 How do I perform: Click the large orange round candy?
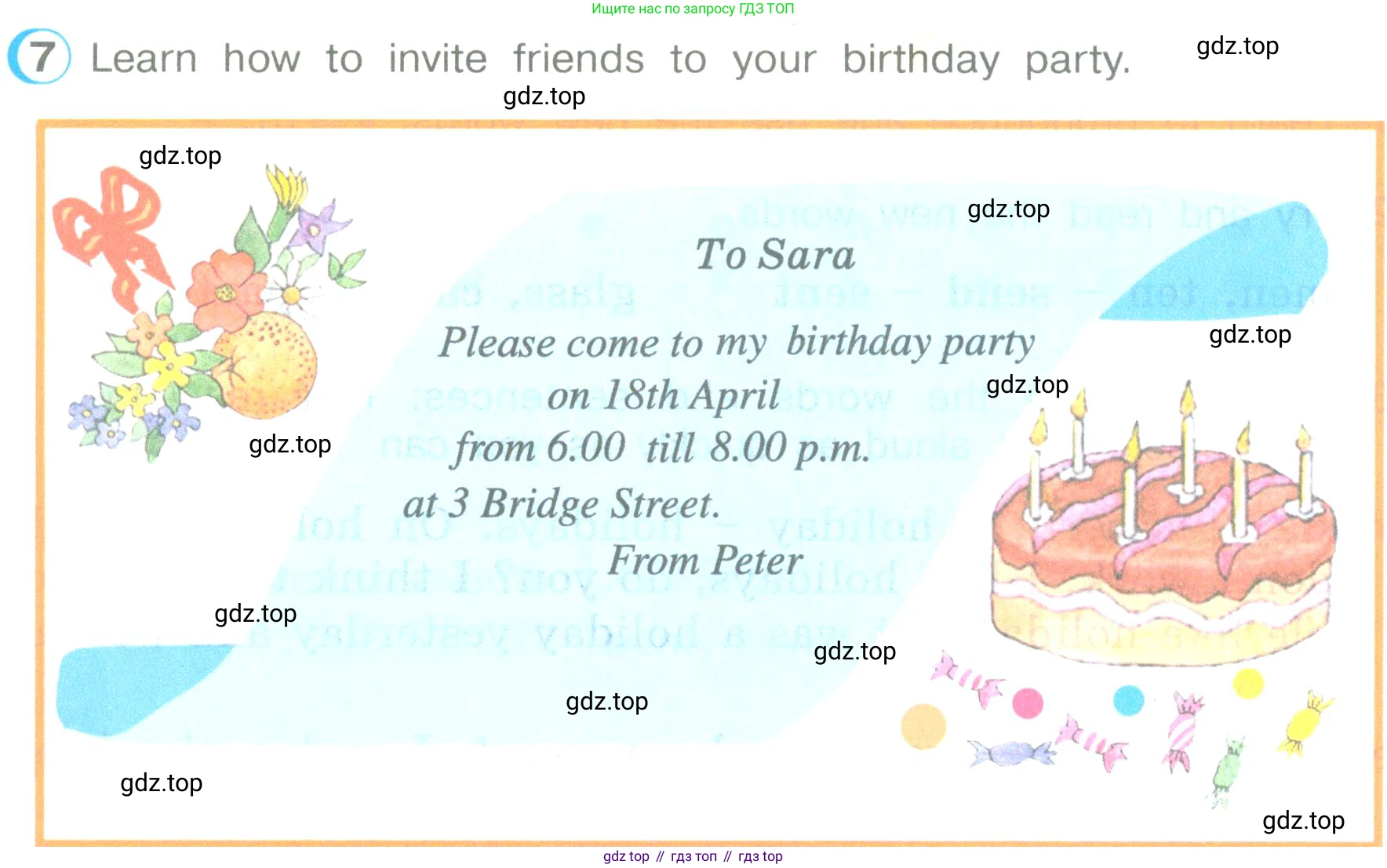coord(923,725)
